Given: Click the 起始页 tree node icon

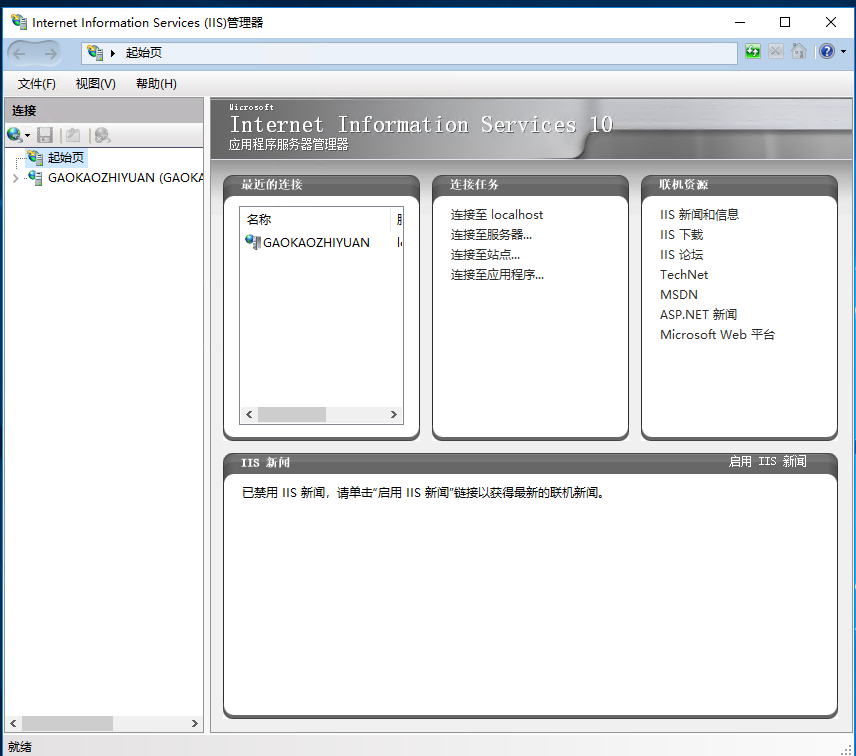Looking at the screenshot, I should 35,158.
